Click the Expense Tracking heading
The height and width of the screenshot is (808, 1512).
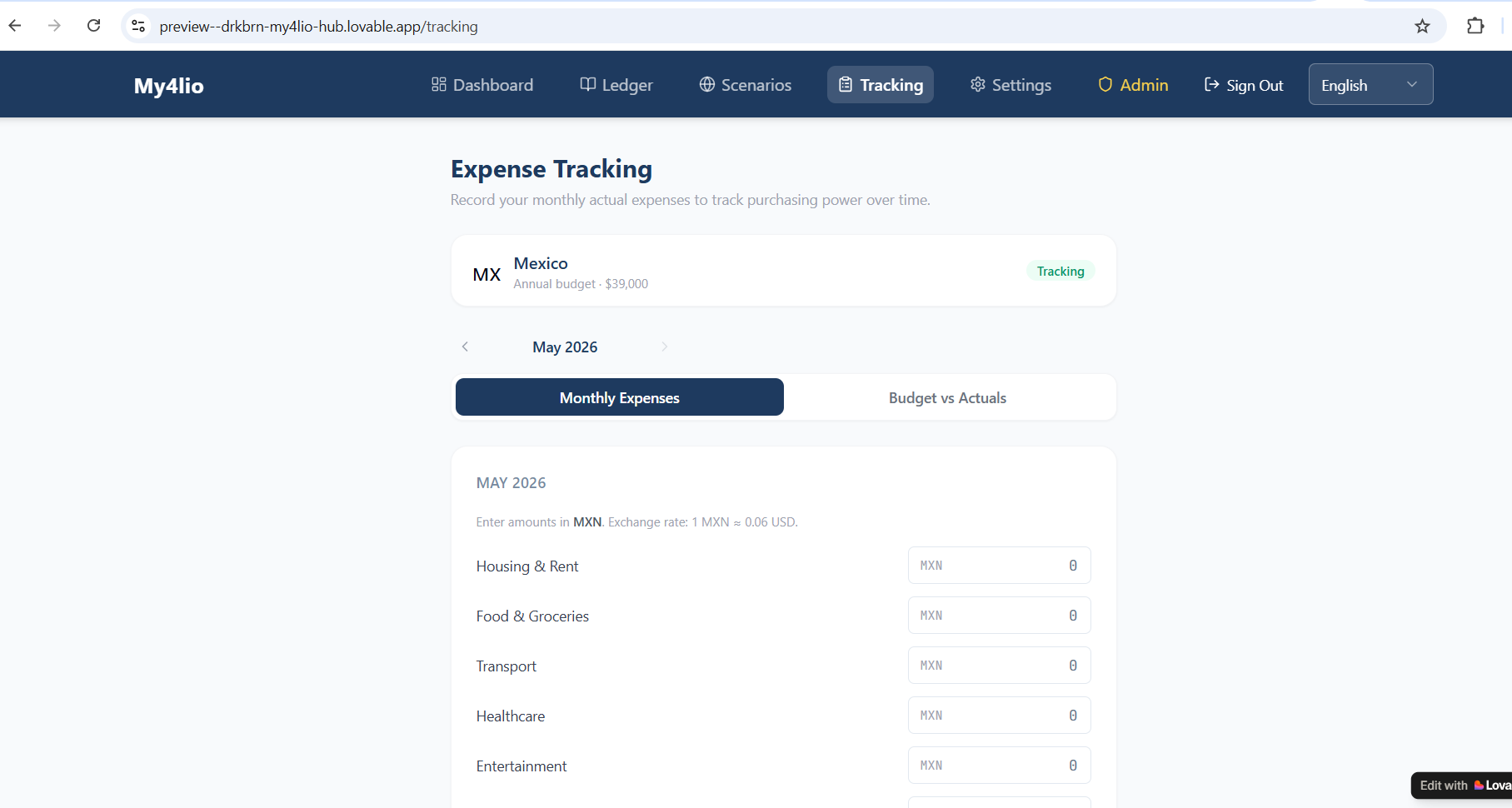(x=551, y=169)
